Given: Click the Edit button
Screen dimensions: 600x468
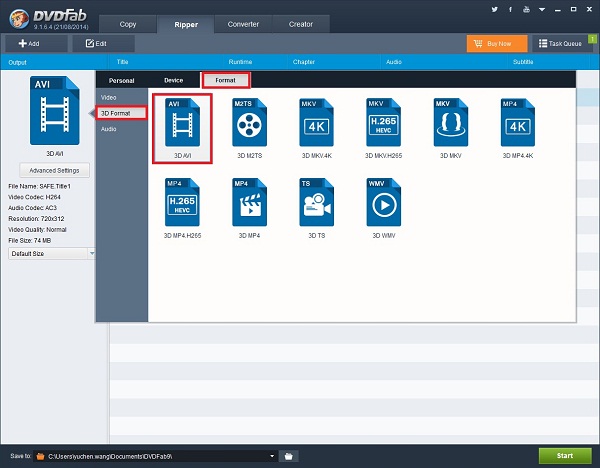Looking at the screenshot, I should 103,44.
